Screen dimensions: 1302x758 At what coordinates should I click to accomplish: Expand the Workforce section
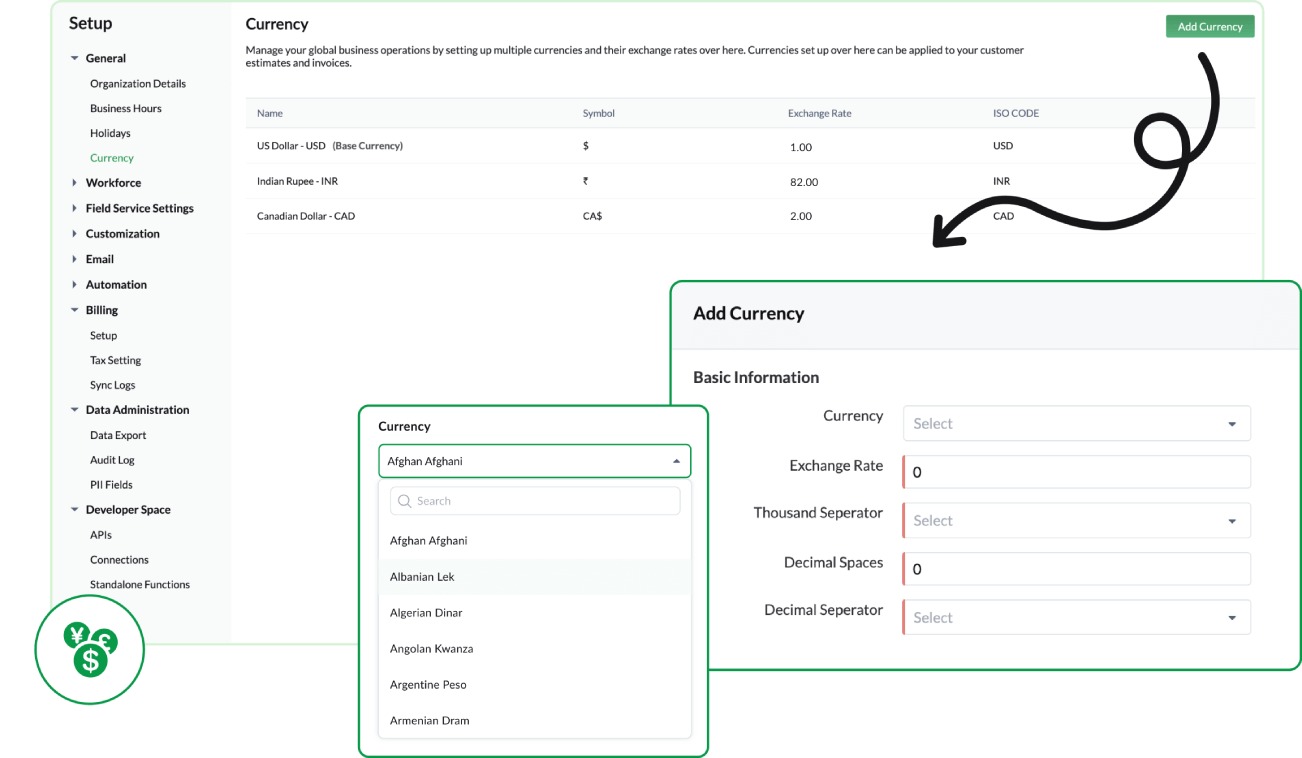tap(75, 183)
